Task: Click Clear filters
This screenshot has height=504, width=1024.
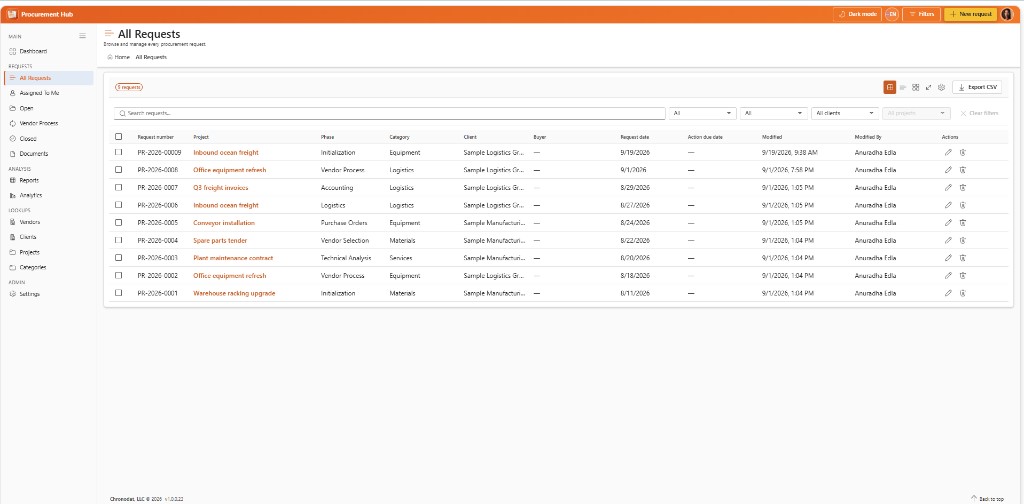Action: [x=979, y=113]
